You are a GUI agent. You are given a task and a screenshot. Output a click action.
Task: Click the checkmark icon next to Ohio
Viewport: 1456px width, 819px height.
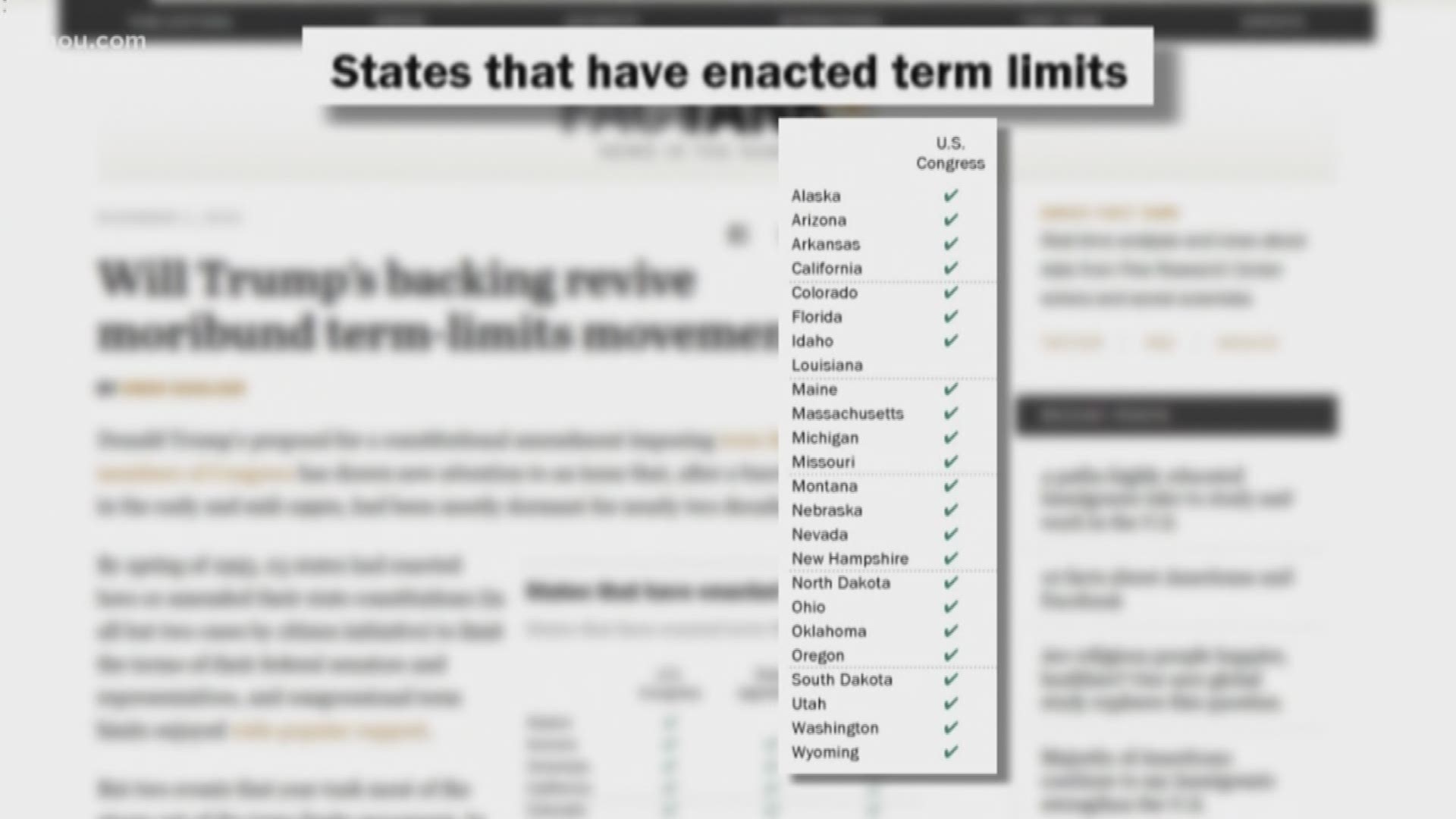[x=950, y=606]
